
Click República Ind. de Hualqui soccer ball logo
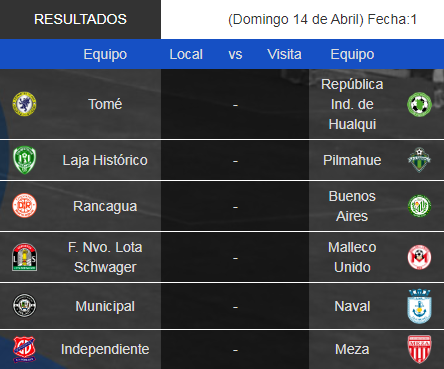pyautogui.click(x=419, y=104)
